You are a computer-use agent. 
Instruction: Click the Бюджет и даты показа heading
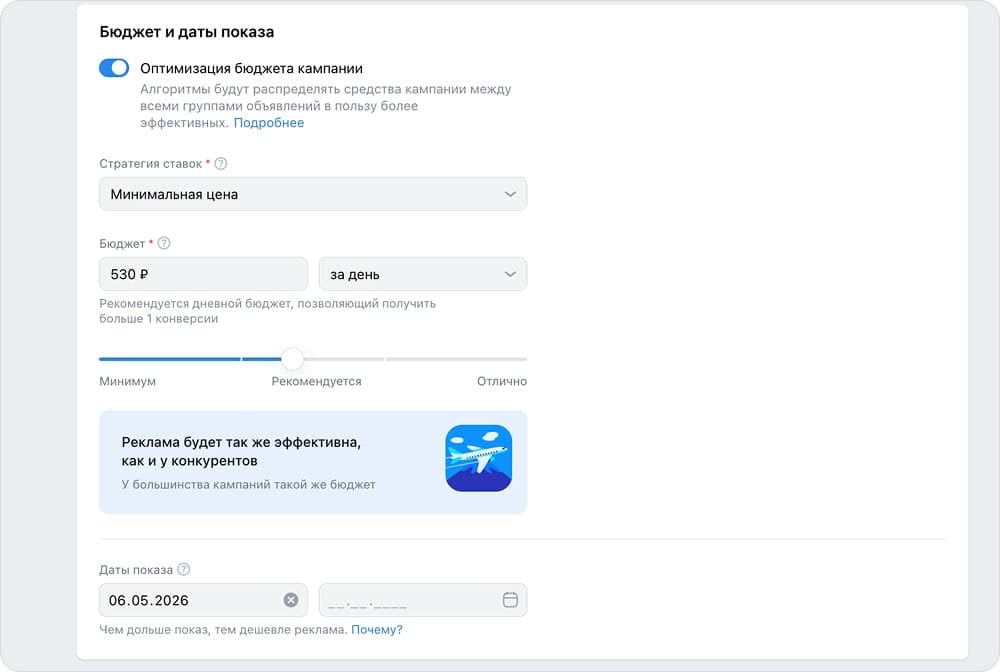coord(187,32)
